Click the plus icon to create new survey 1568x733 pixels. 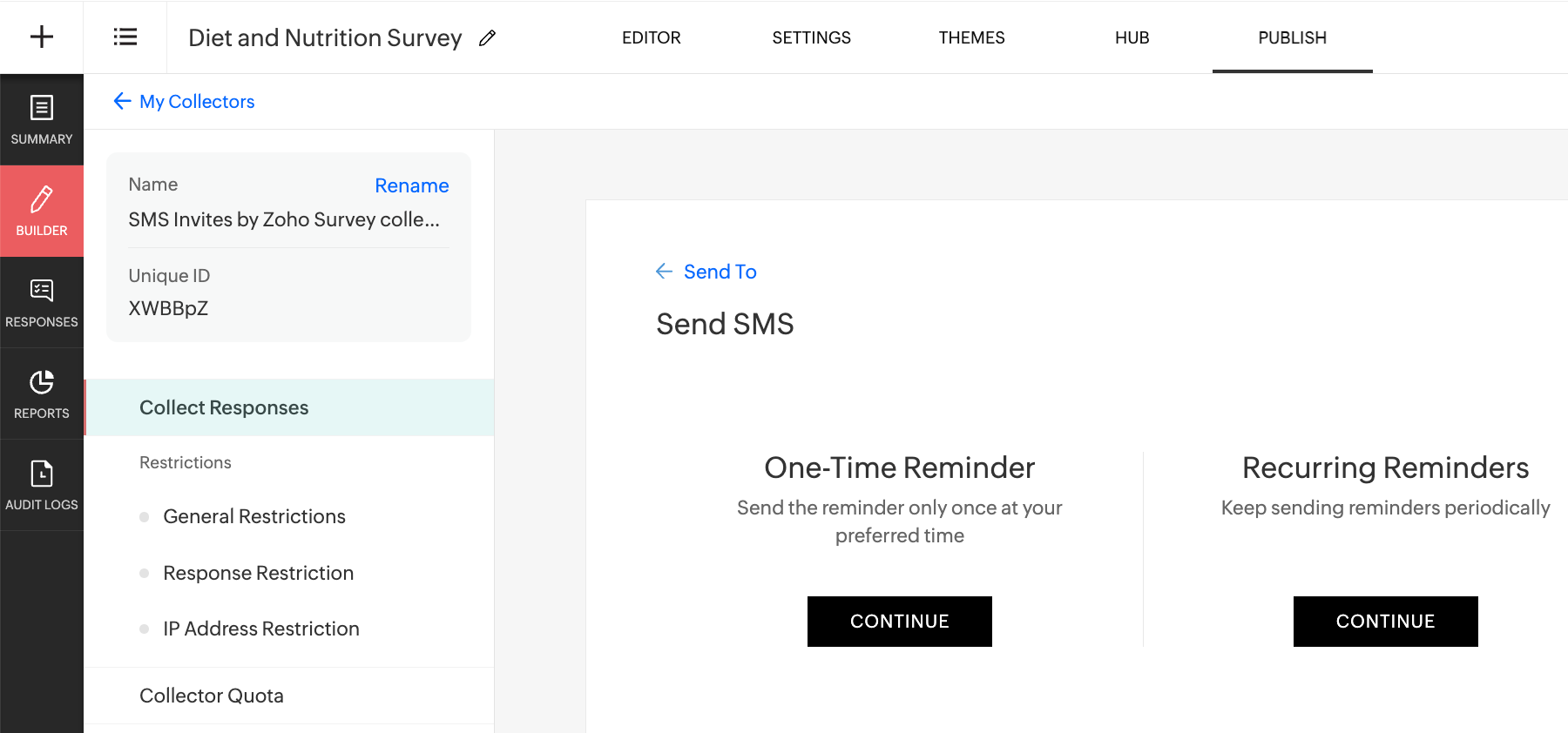(41, 37)
